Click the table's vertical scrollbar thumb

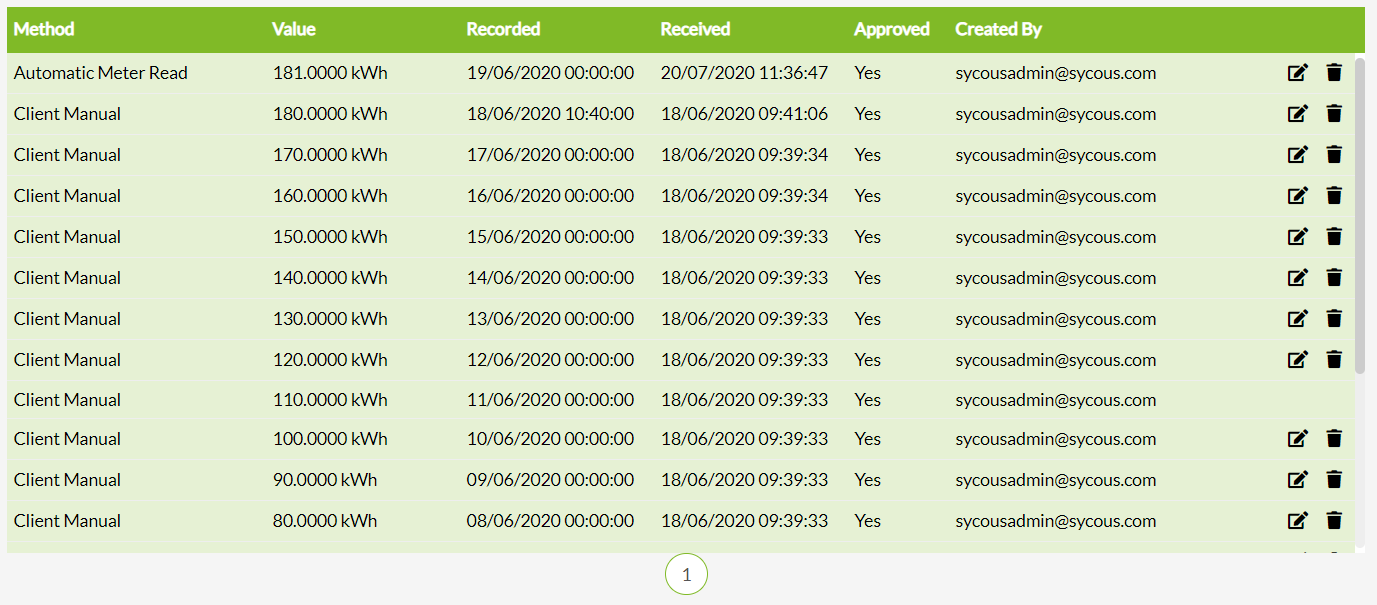click(x=1360, y=215)
